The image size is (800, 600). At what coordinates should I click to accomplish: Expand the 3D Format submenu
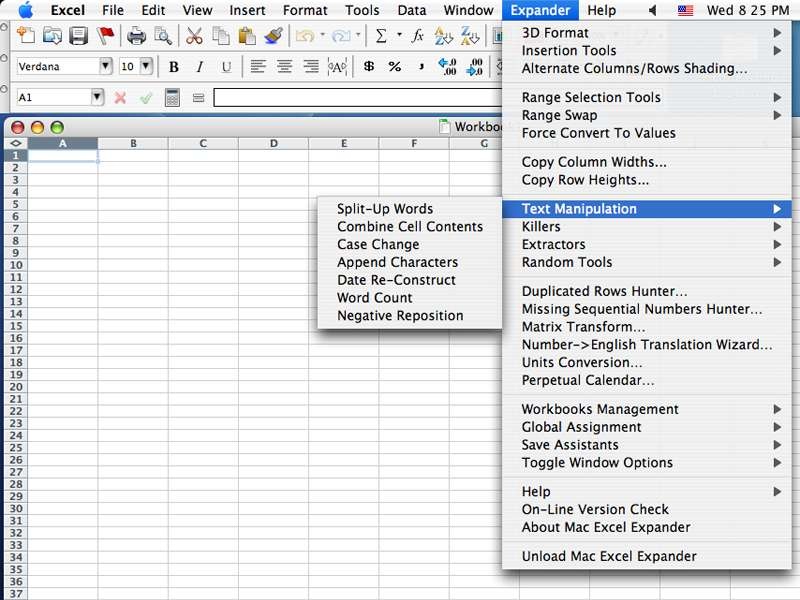pyautogui.click(x=647, y=33)
